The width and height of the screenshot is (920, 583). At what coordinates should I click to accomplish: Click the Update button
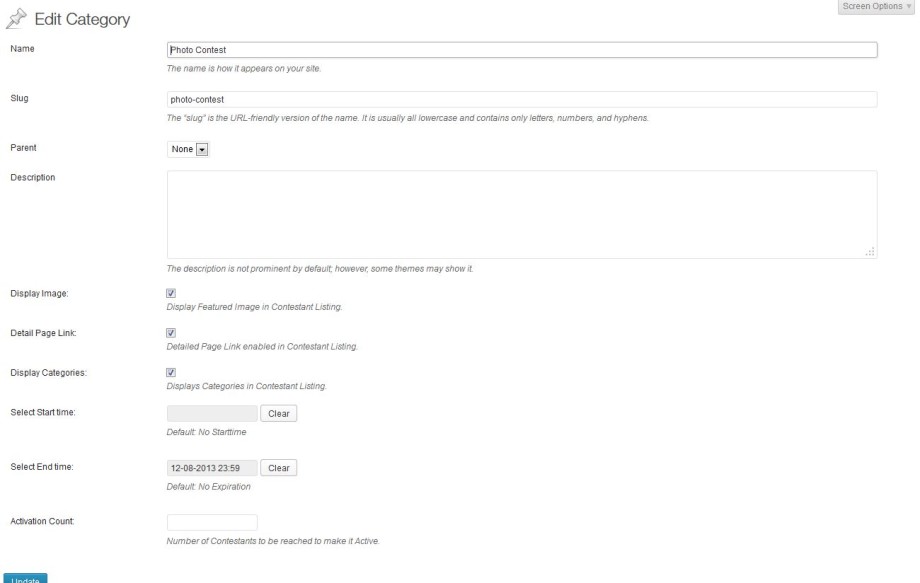(25, 578)
